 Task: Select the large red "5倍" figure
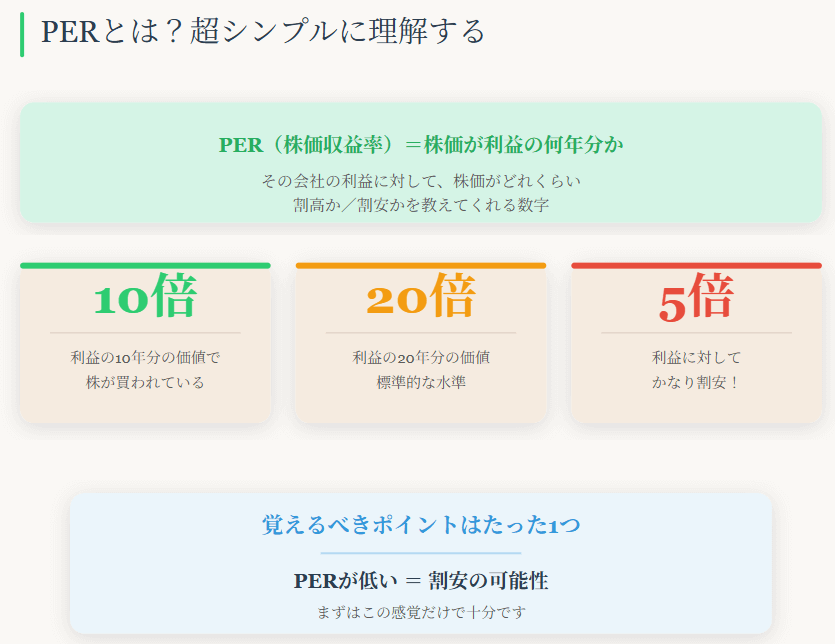tap(696, 299)
